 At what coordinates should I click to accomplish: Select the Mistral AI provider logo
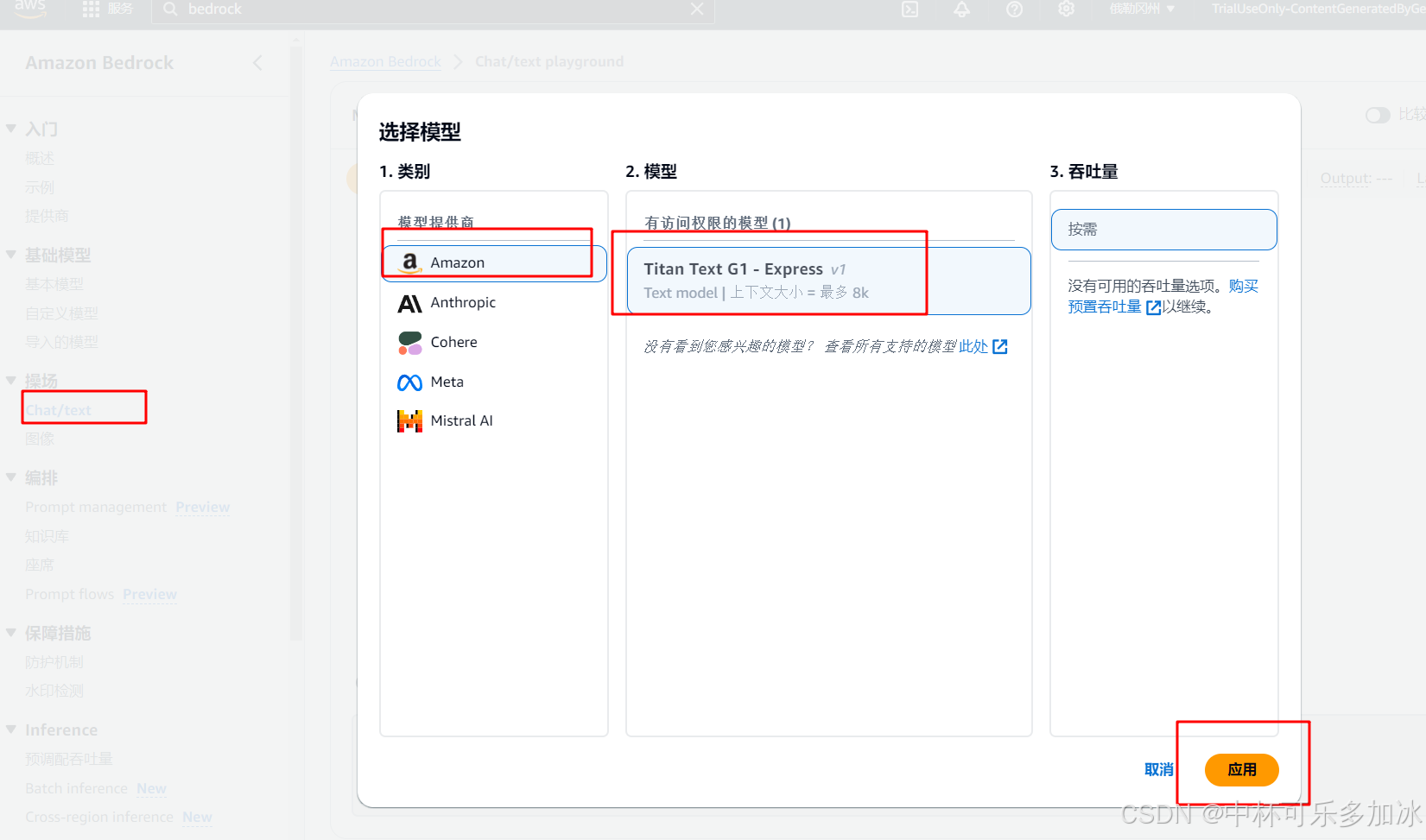click(409, 421)
